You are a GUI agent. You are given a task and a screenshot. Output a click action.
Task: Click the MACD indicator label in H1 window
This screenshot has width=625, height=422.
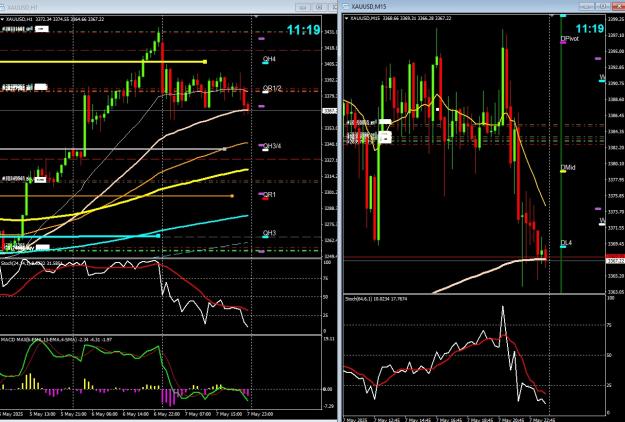[56, 340]
